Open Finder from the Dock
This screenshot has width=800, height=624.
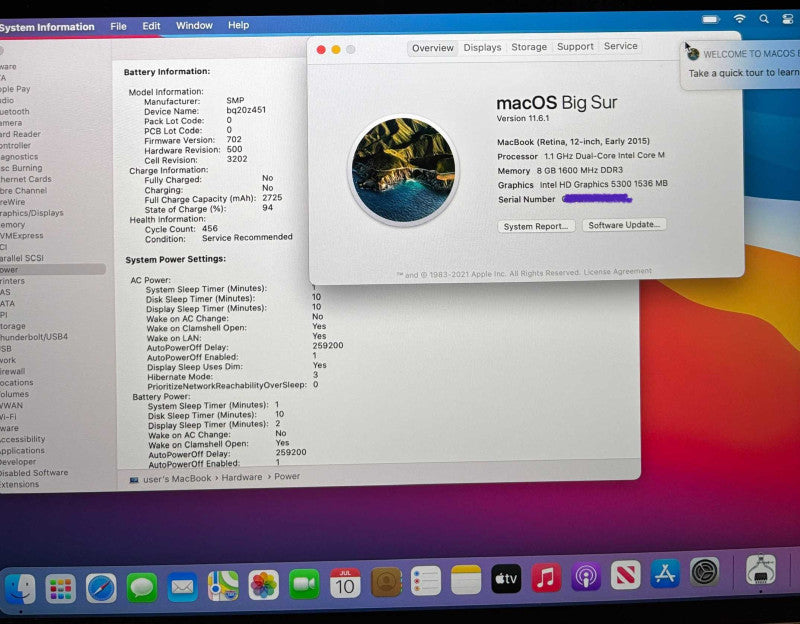[19, 588]
